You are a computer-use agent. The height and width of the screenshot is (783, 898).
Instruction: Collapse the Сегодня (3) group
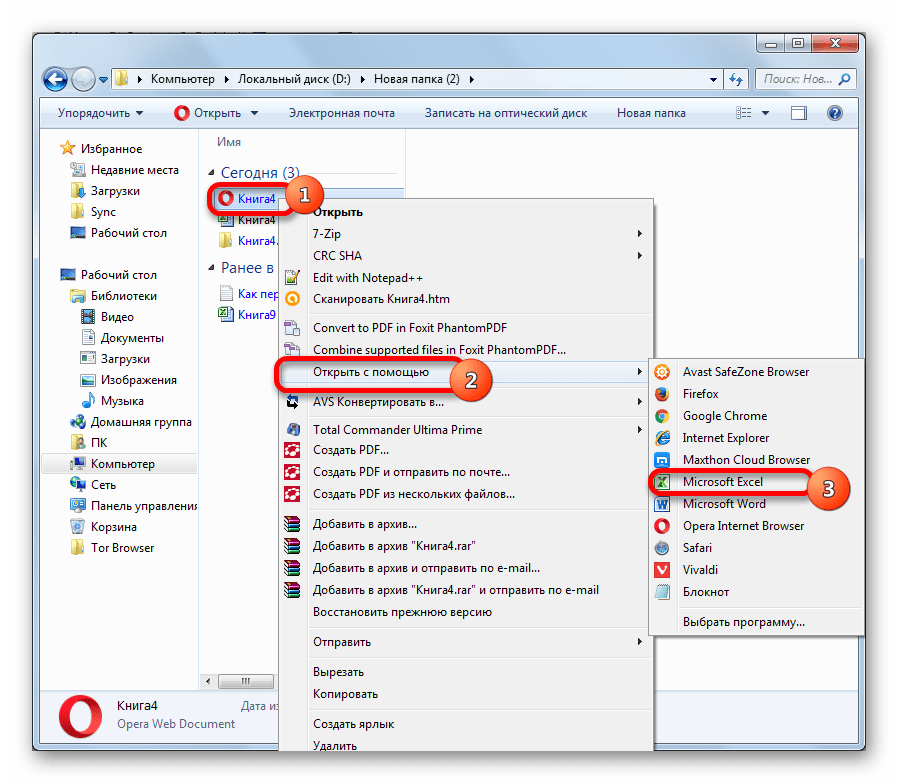pos(211,172)
